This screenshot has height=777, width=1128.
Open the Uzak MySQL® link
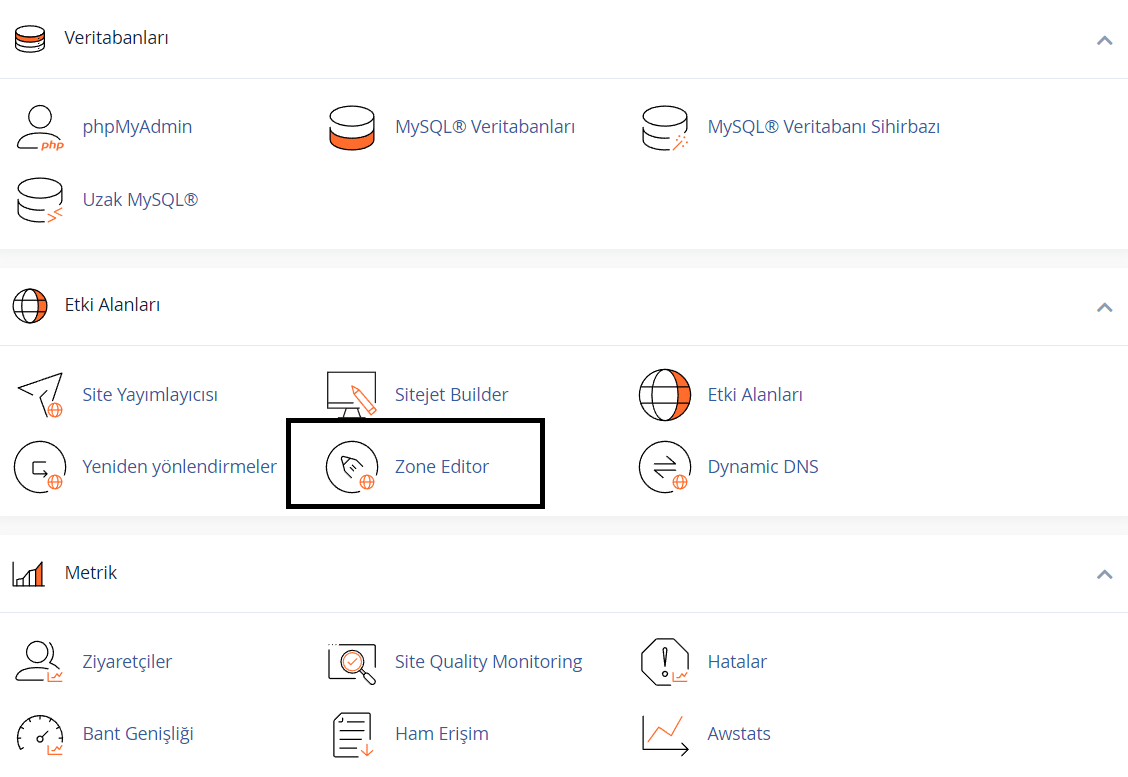(x=140, y=200)
